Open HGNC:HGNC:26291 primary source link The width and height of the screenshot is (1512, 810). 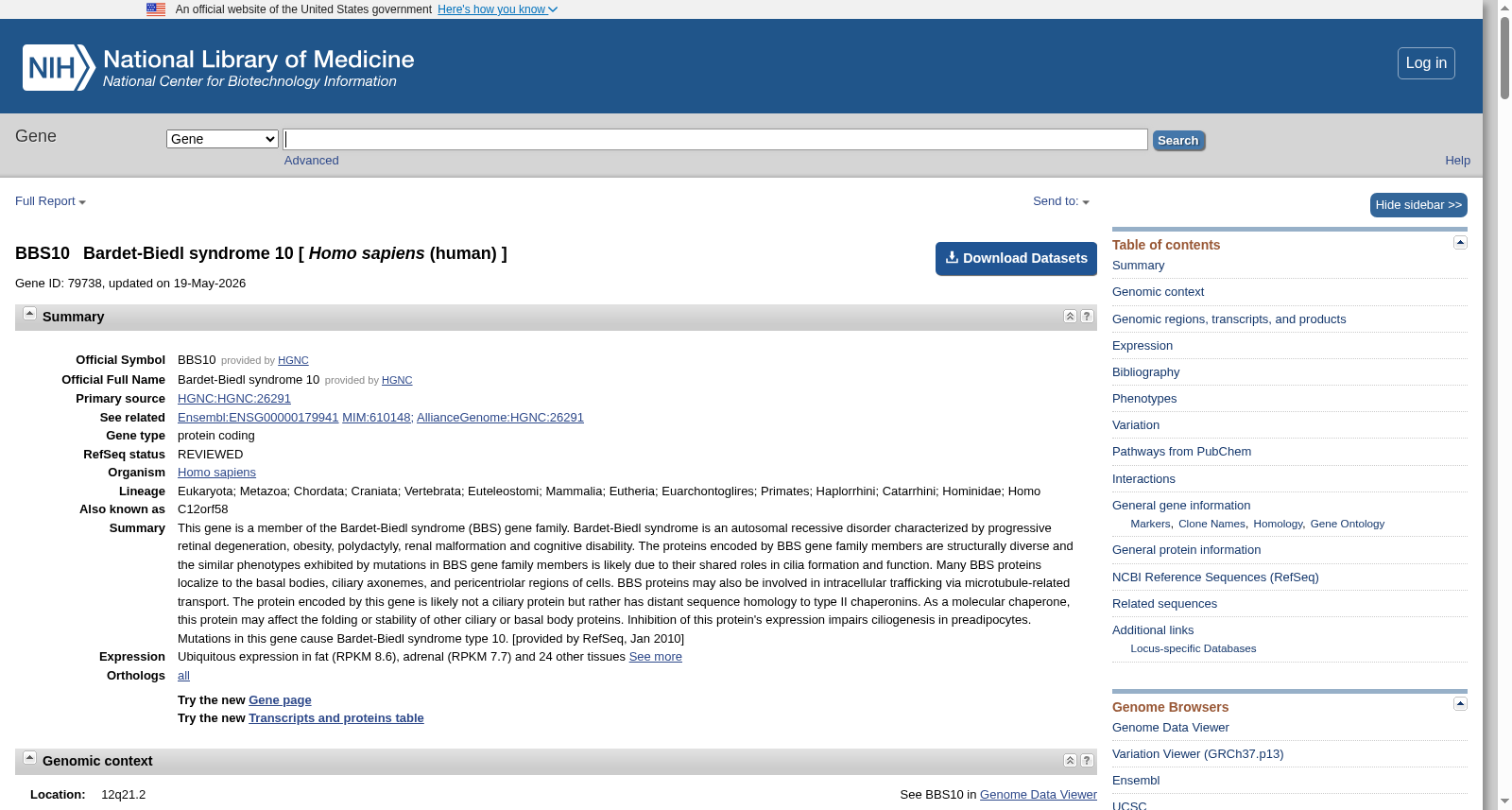234,399
